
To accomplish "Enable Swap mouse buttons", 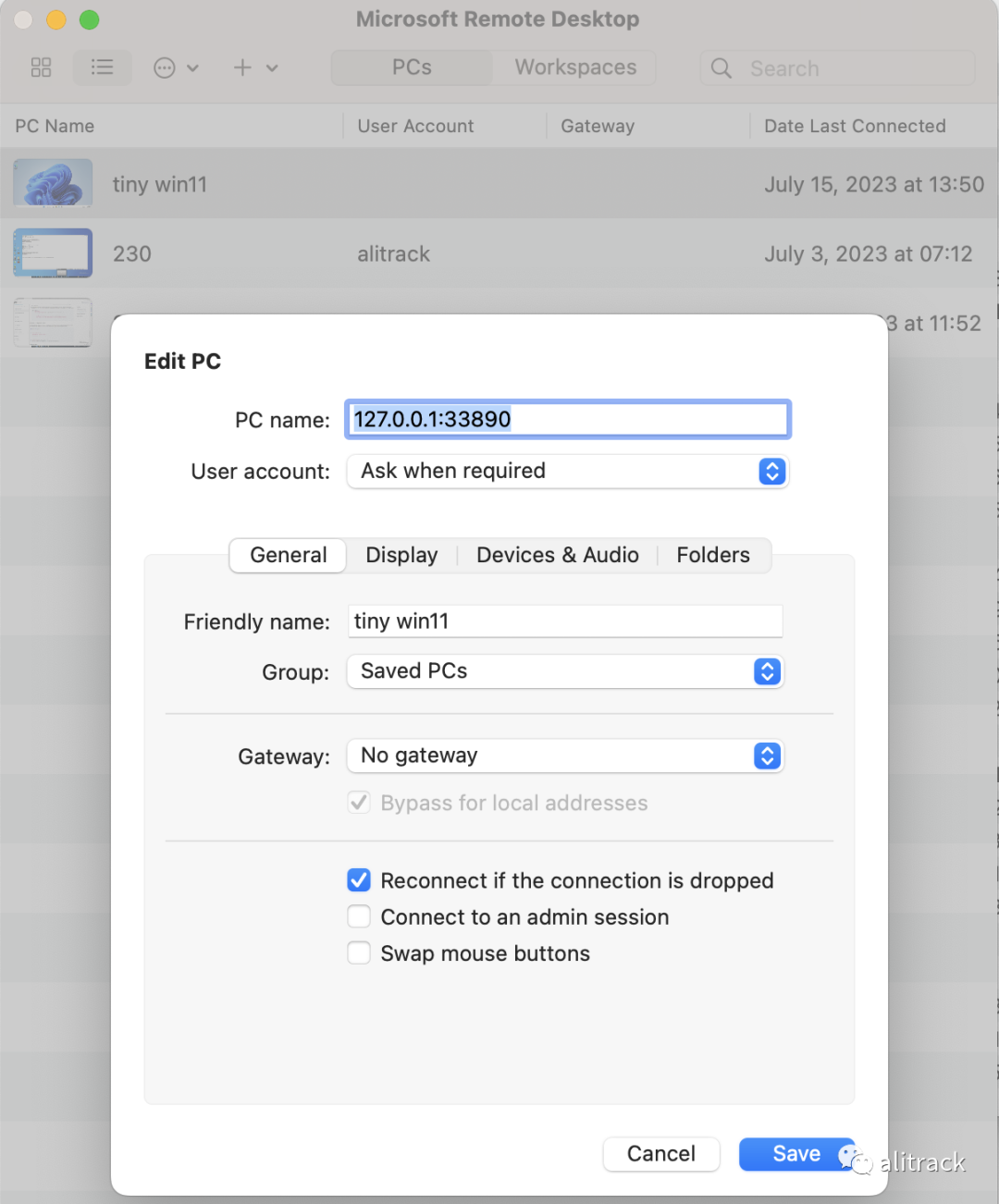I will pyautogui.click(x=359, y=953).
